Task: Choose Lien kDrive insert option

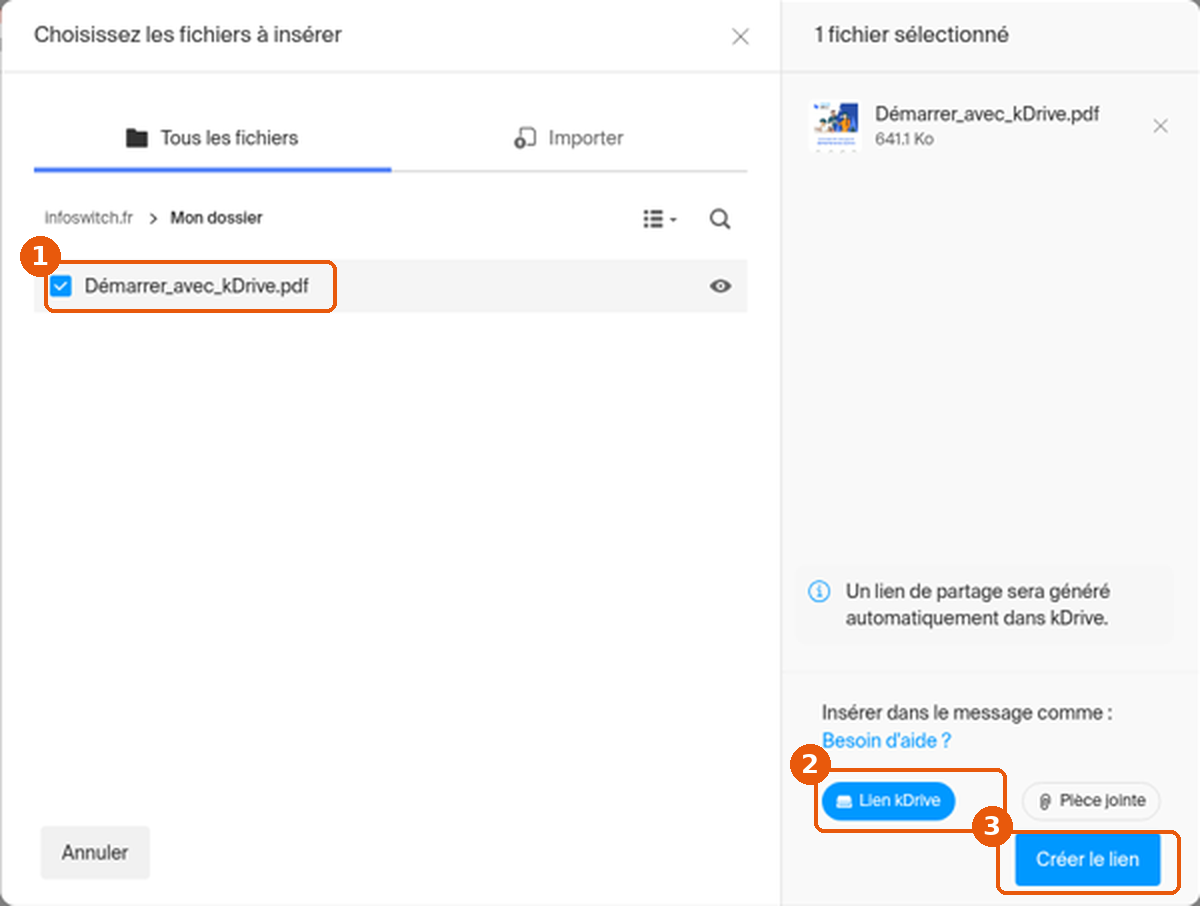Action: coord(888,801)
